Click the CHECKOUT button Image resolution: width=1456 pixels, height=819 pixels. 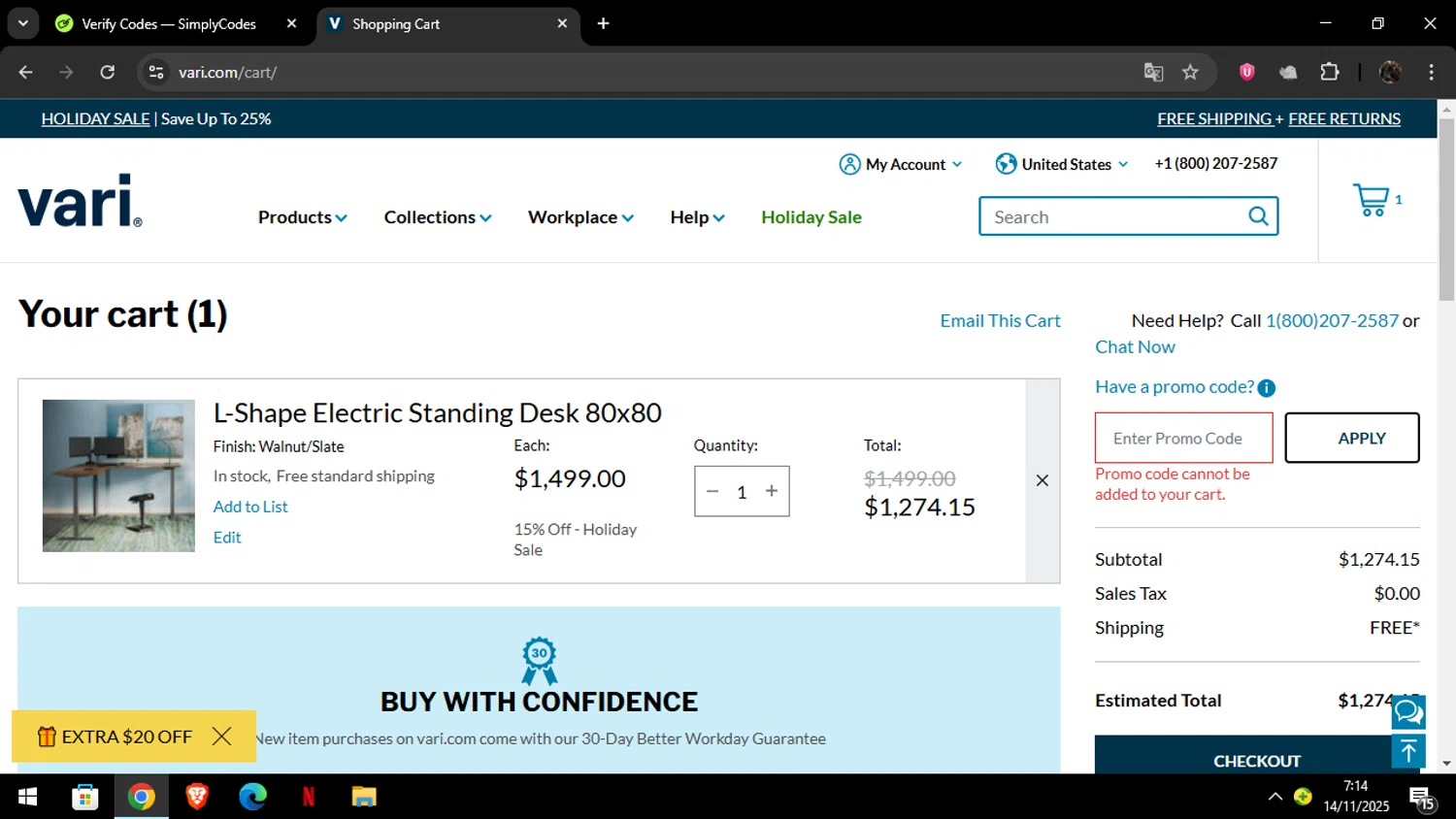tap(1257, 755)
